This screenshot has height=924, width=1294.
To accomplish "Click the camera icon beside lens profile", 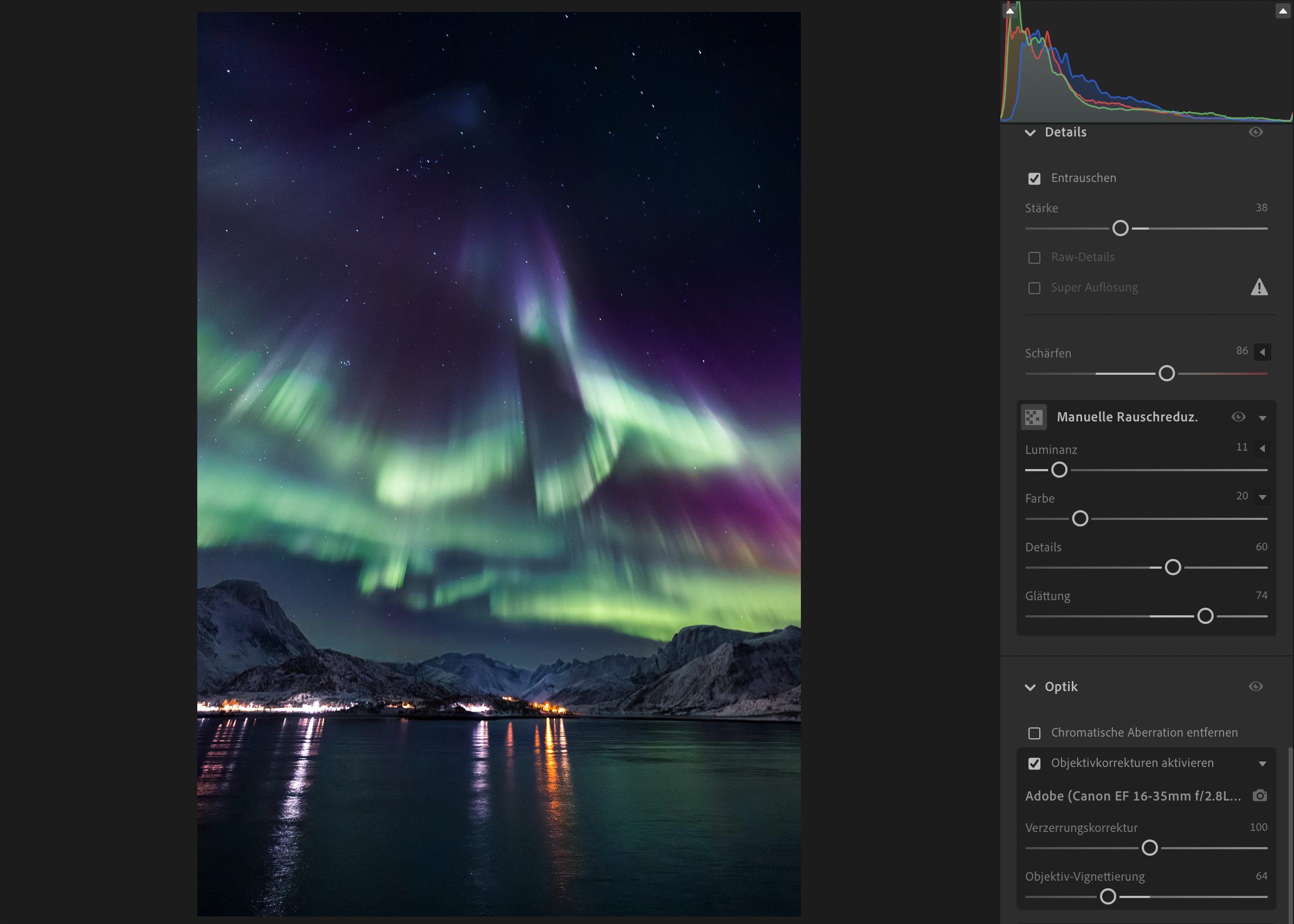I will click(1259, 796).
